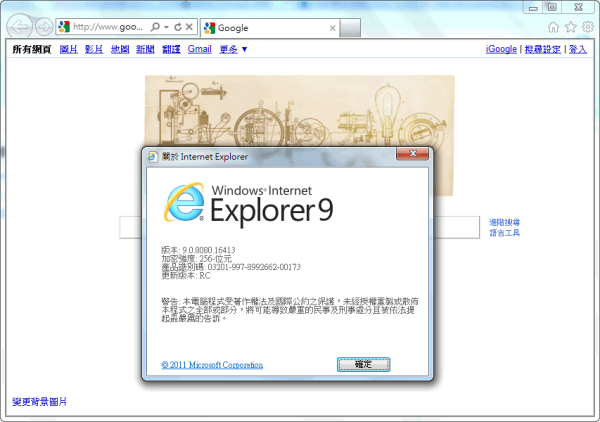Minimize the Internet Explorer window
The width and height of the screenshot is (600, 422).
(x=533, y=7)
